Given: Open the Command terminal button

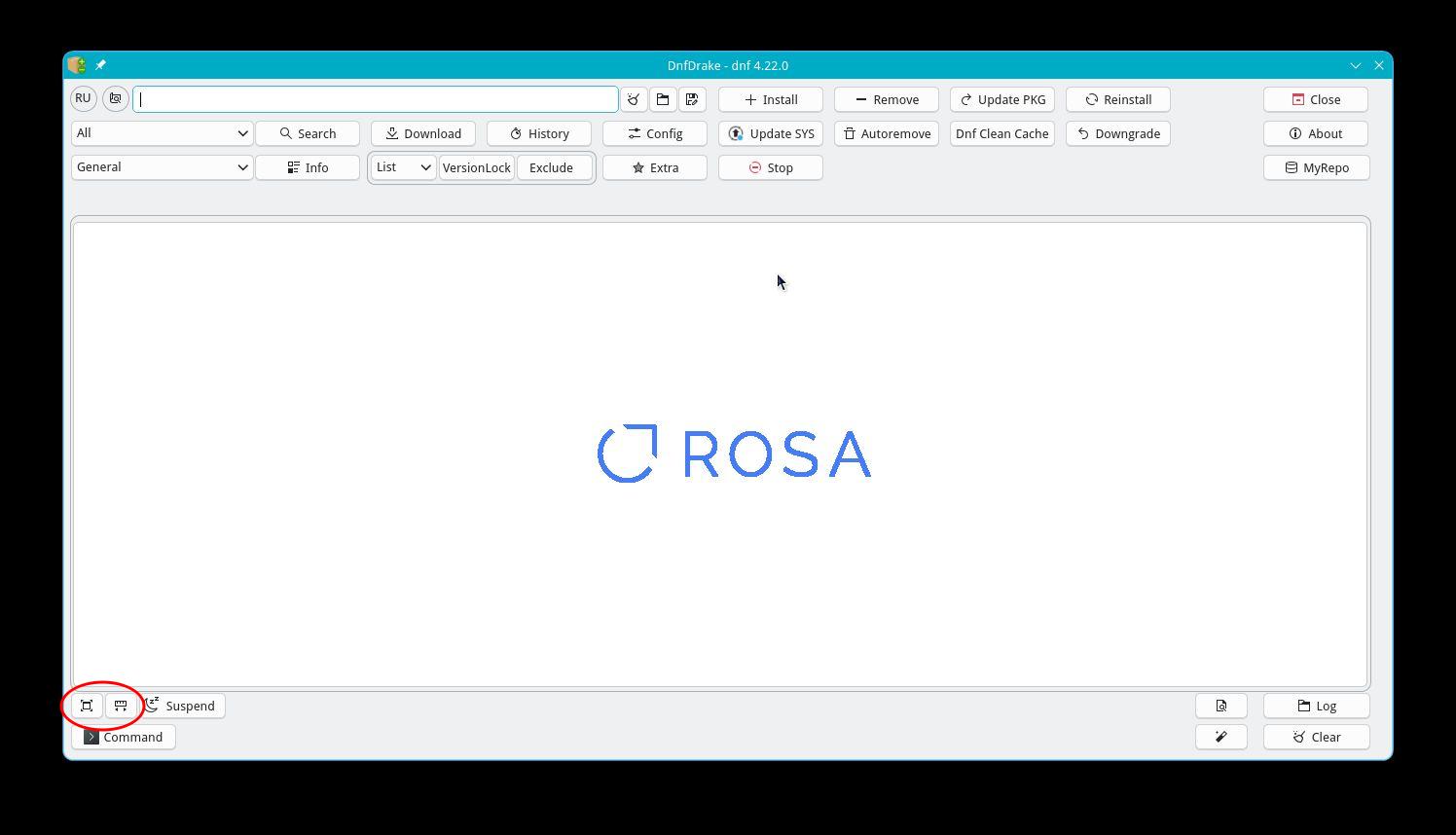Looking at the screenshot, I should 124,737.
